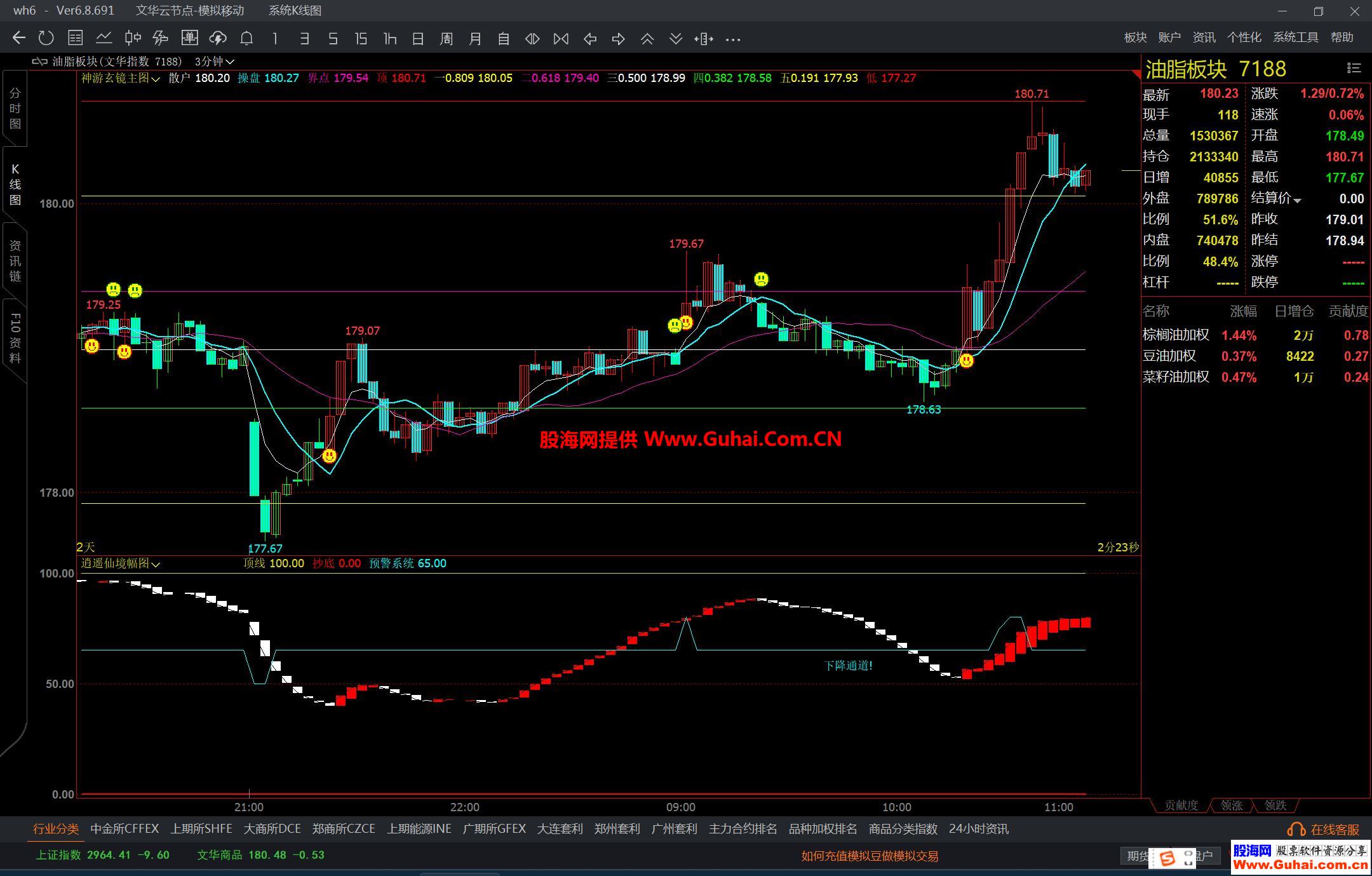Screen dimensions: 1372x876
Task: Click the cloud lightning icon
Action: [x=218, y=38]
